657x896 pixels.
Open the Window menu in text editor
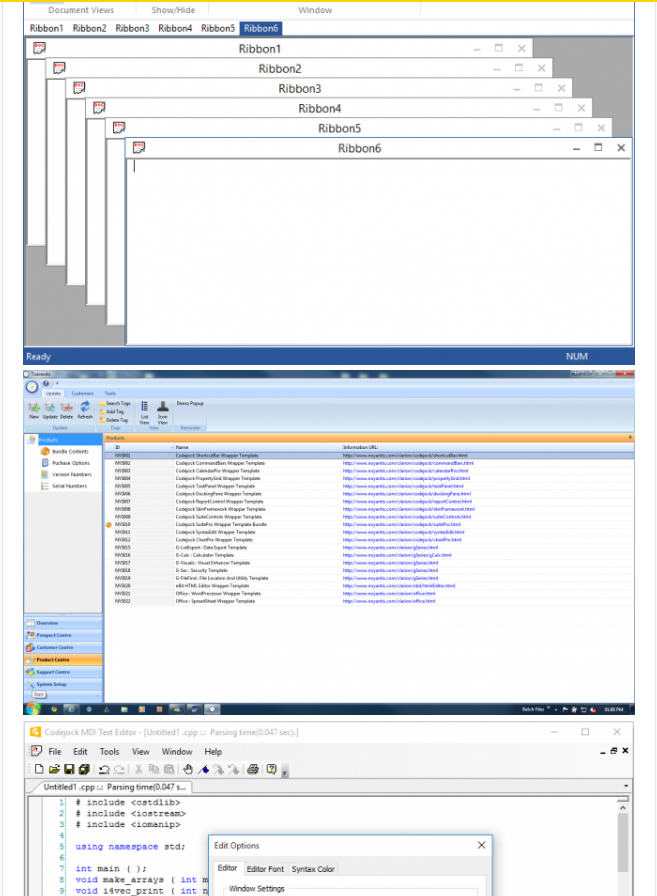177,751
